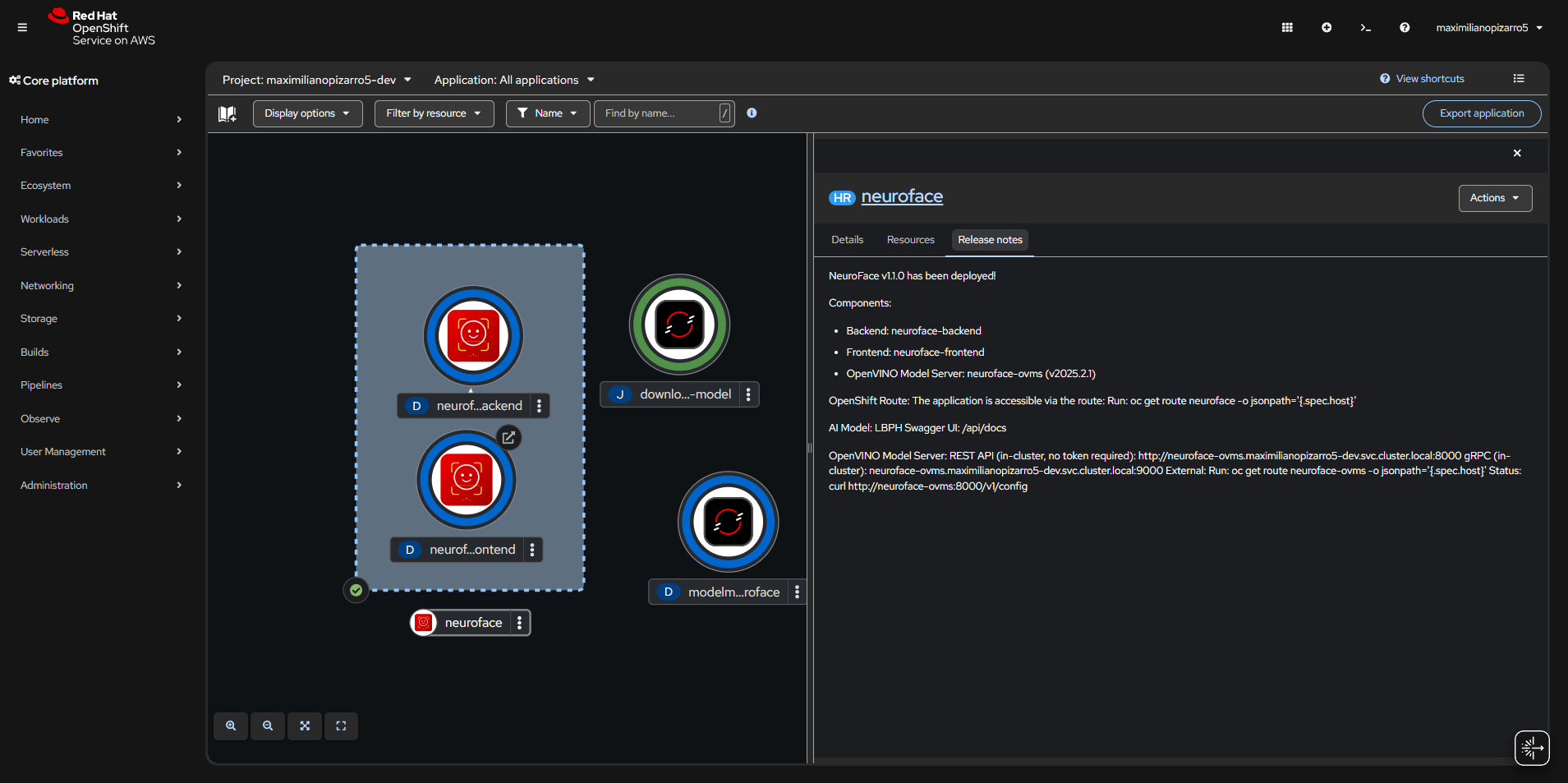Open kebab menu for neuroface backend node

tap(539, 406)
